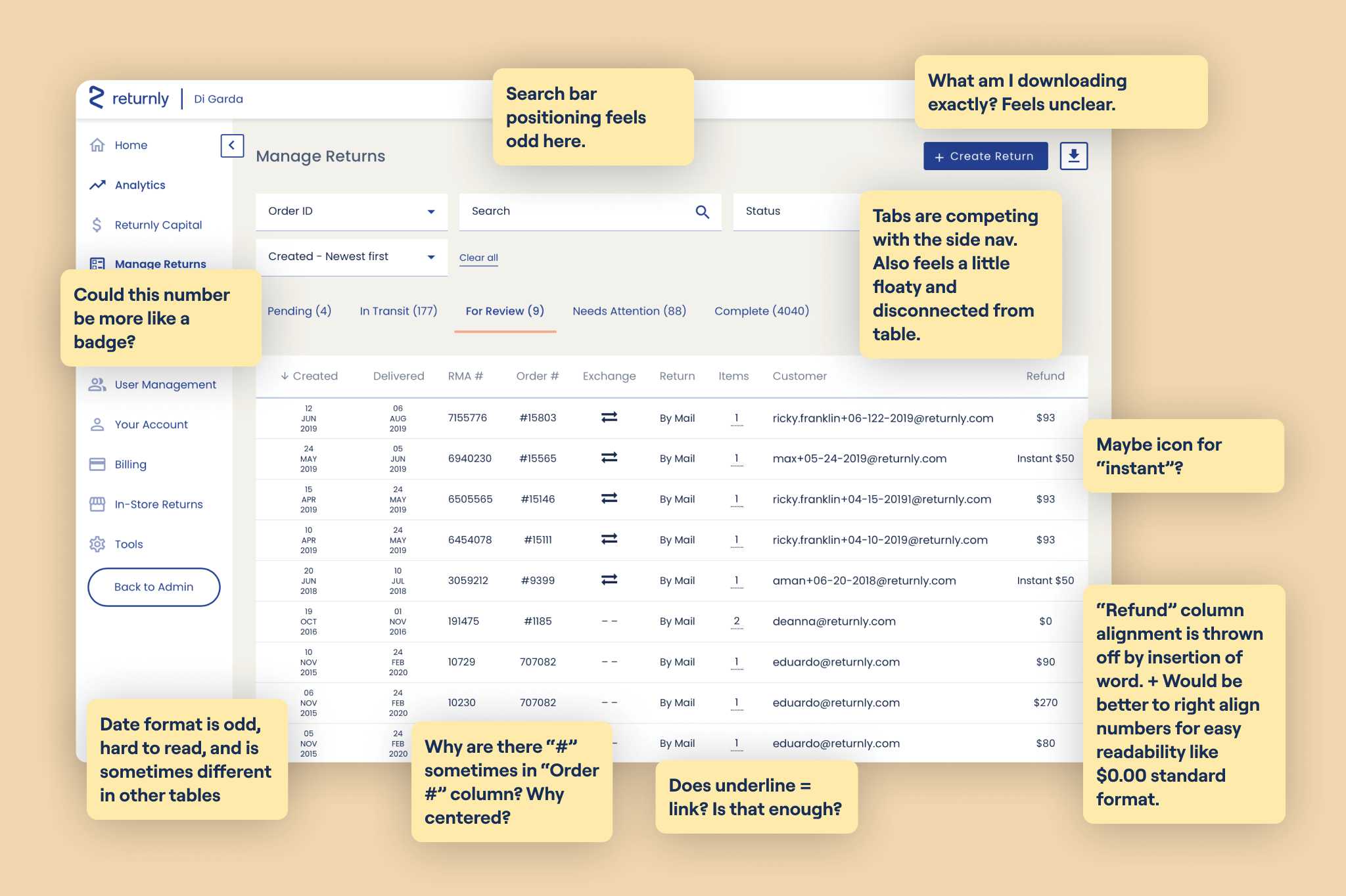Click items count link for ricky.franklin+06-122-2019
The height and width of the screenshot is (896, 1346).
737,418
